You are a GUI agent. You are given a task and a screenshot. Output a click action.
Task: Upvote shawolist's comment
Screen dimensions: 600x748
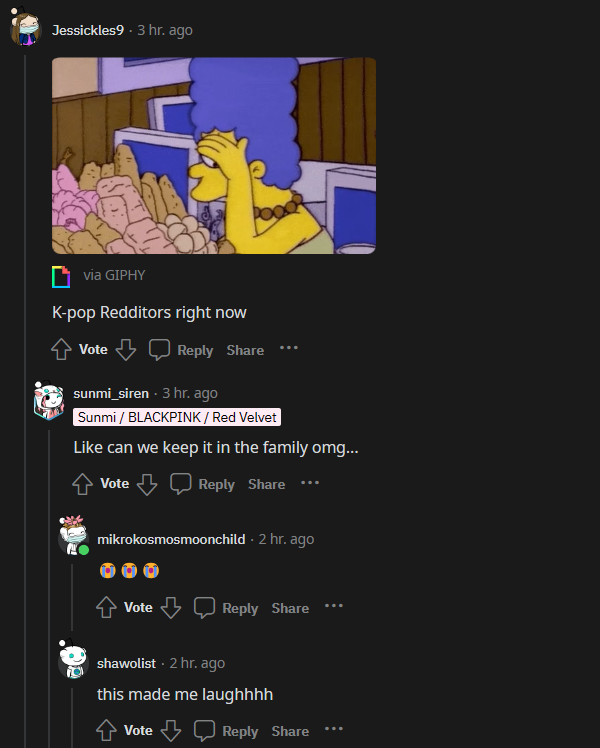(106, 730)
